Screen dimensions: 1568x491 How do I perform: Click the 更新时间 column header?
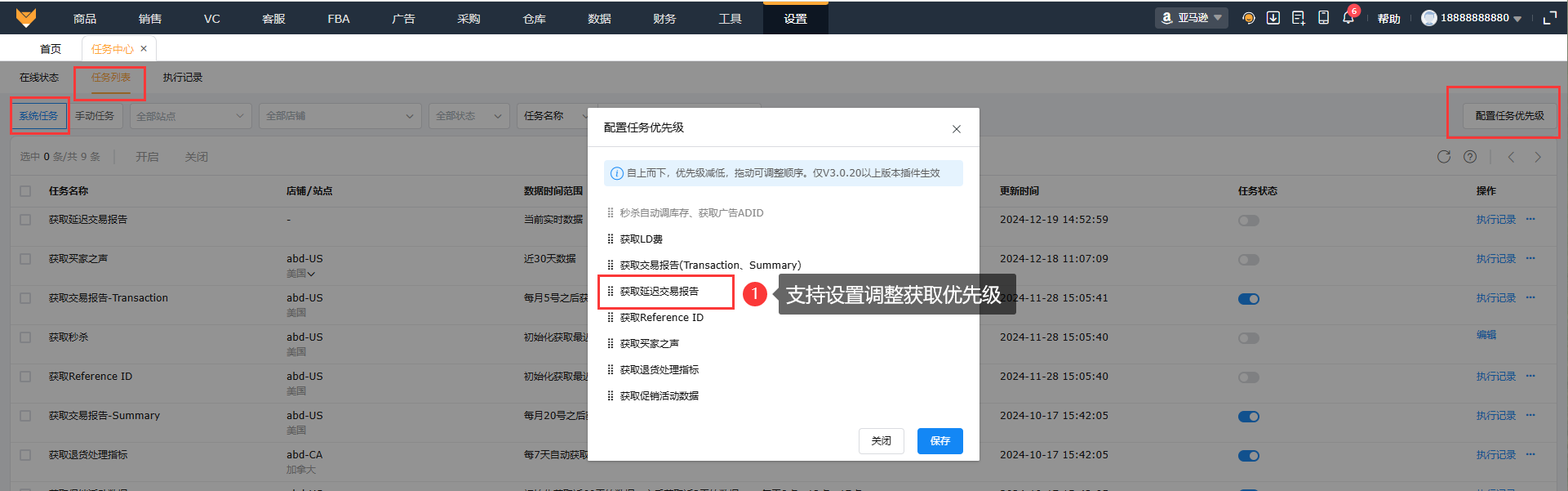coord(1019,191)
